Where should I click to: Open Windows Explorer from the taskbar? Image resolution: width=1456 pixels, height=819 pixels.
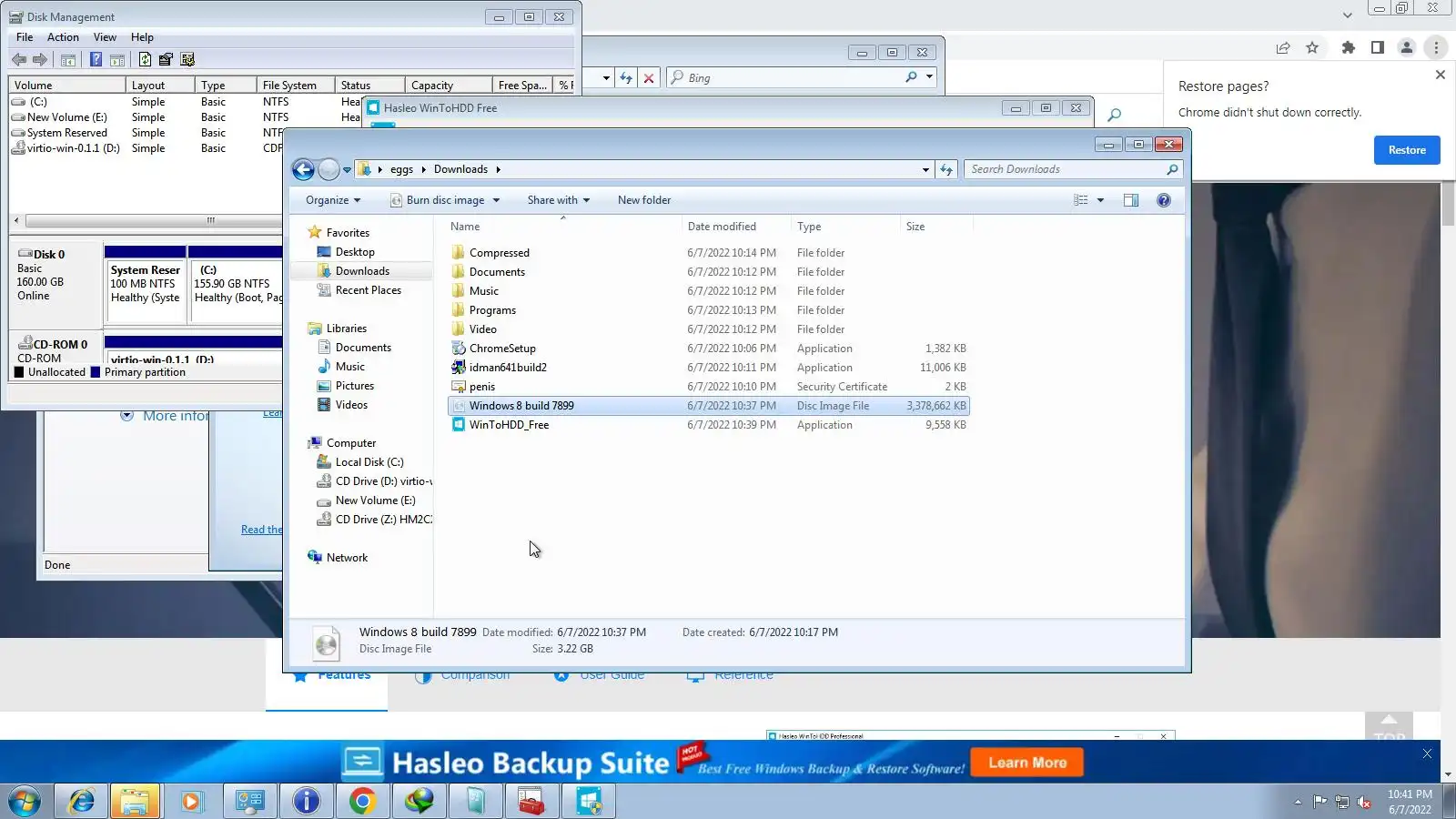coord(135,801)
